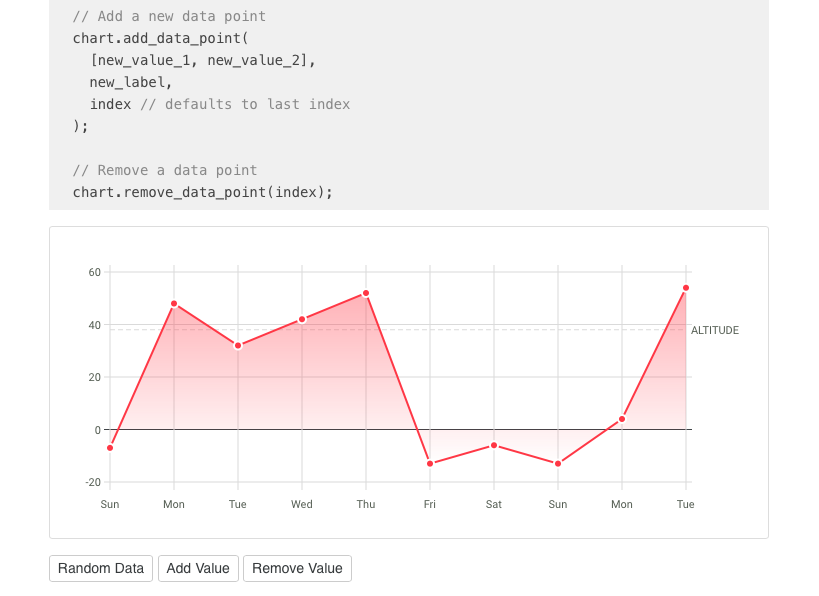Click the Sat data point below zero
819x596 pixels.
[x=493, y=444]
